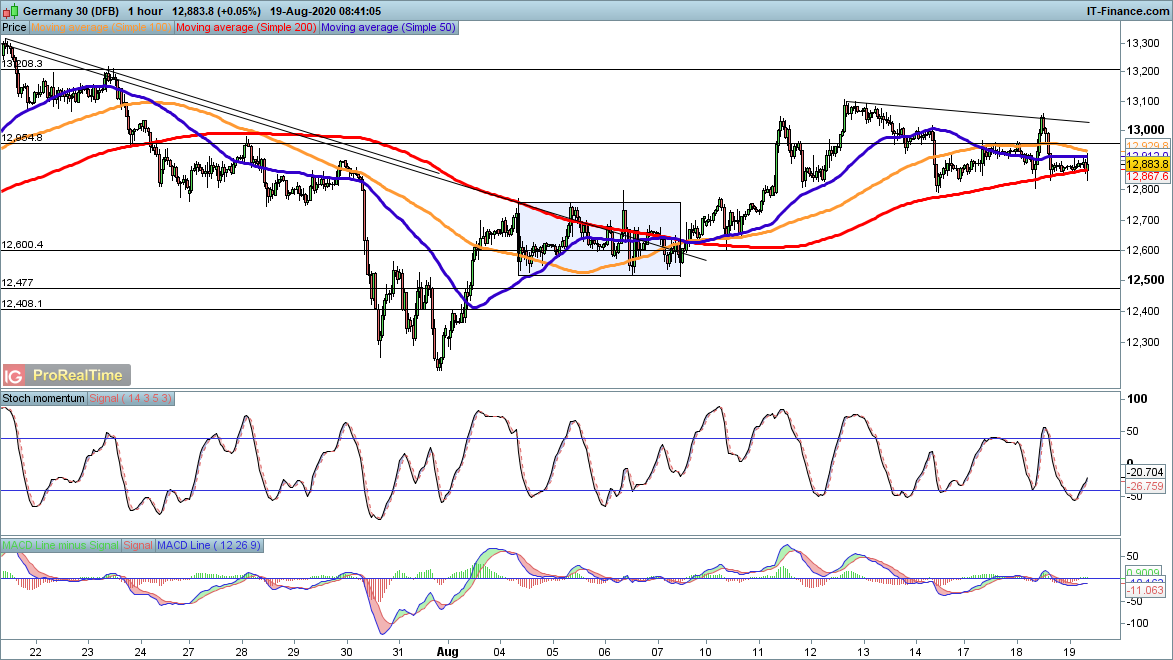The image size is (1173, 660).
Task: Click the candlestick chart icon beside Germany 30
Action: [x=9, y=10]
